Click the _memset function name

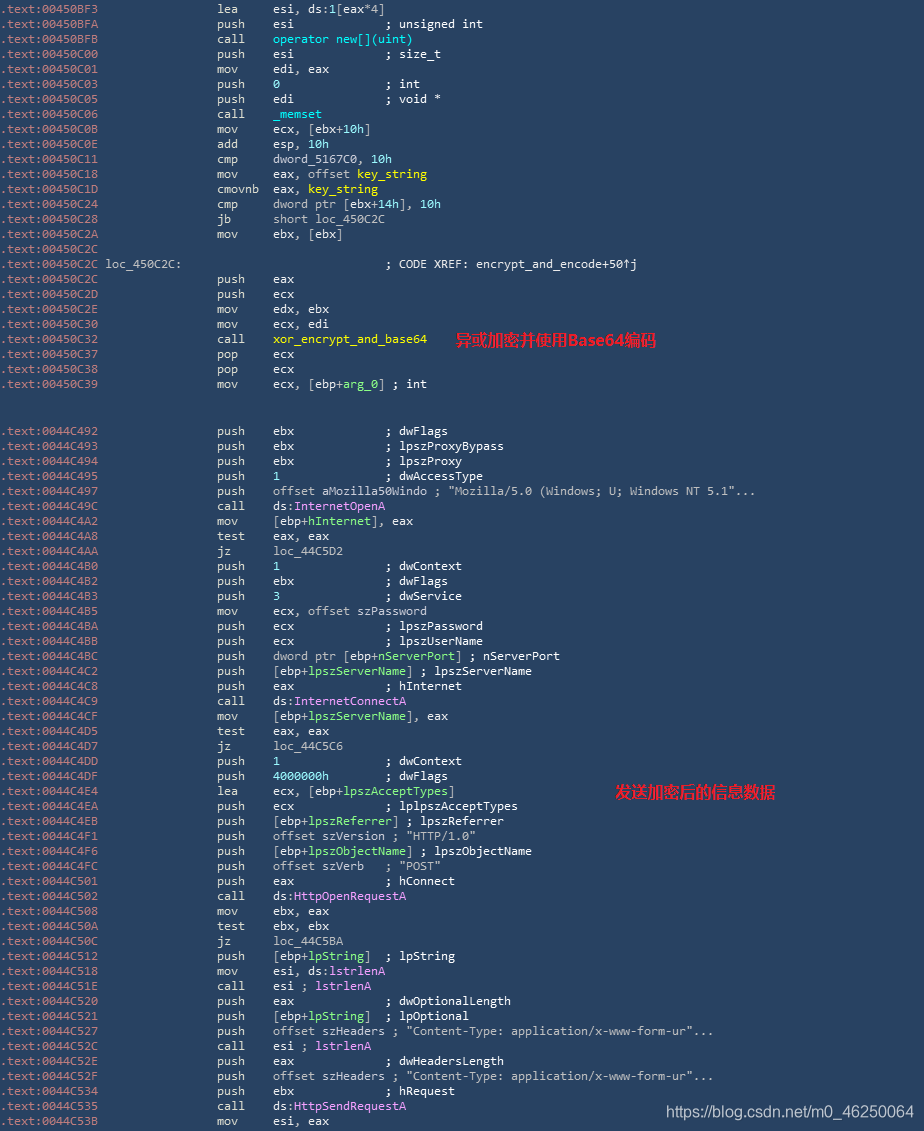click(297, 114)
